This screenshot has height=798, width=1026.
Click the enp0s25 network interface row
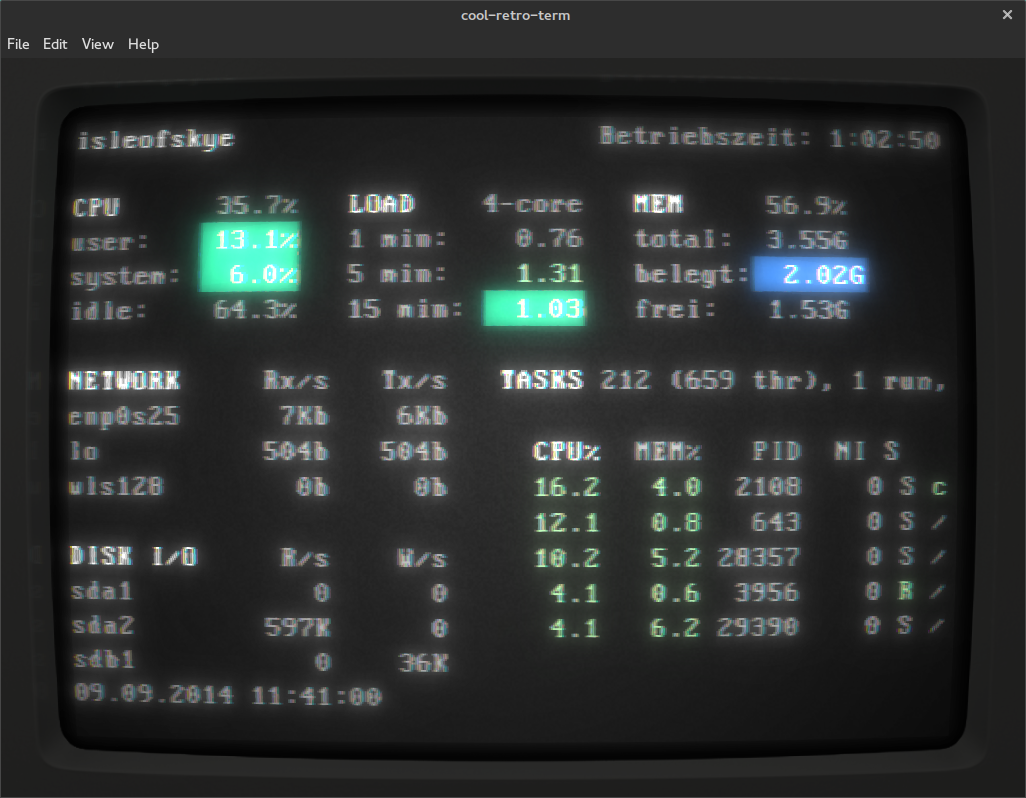tap(124, 416)
